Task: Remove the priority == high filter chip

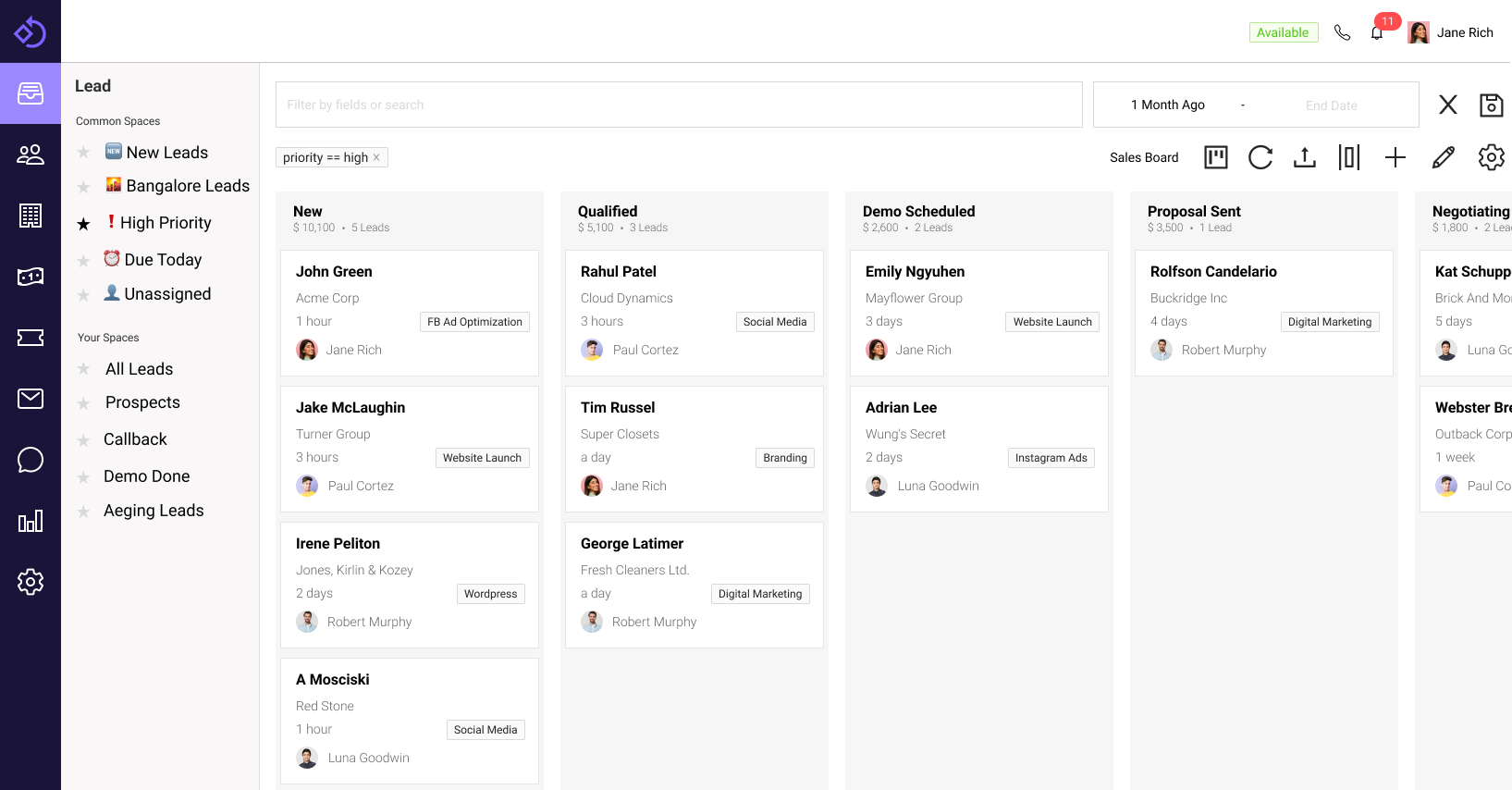Action: pos(376,158)
